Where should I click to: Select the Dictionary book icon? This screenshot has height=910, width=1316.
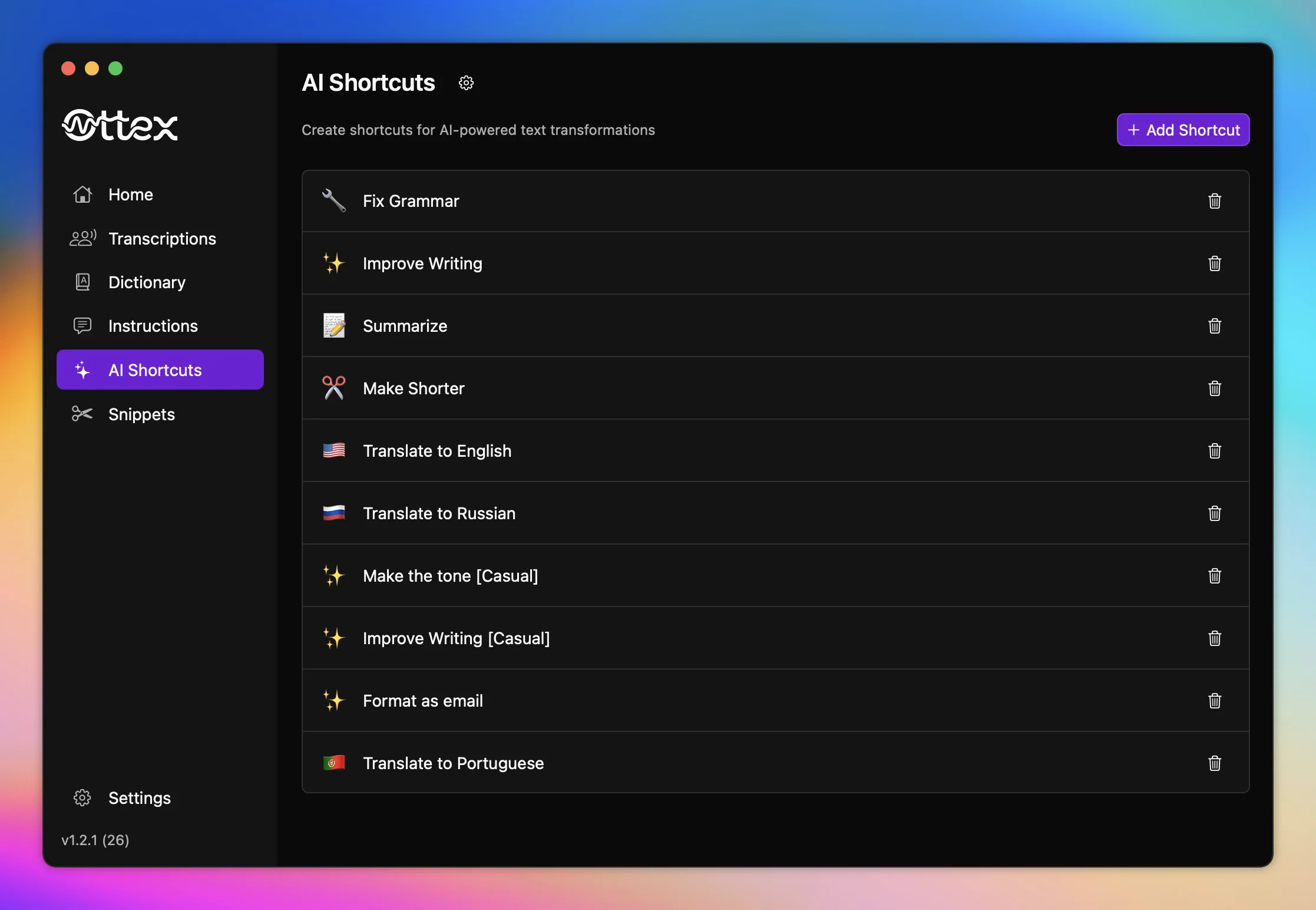click(x=82, y=282)
